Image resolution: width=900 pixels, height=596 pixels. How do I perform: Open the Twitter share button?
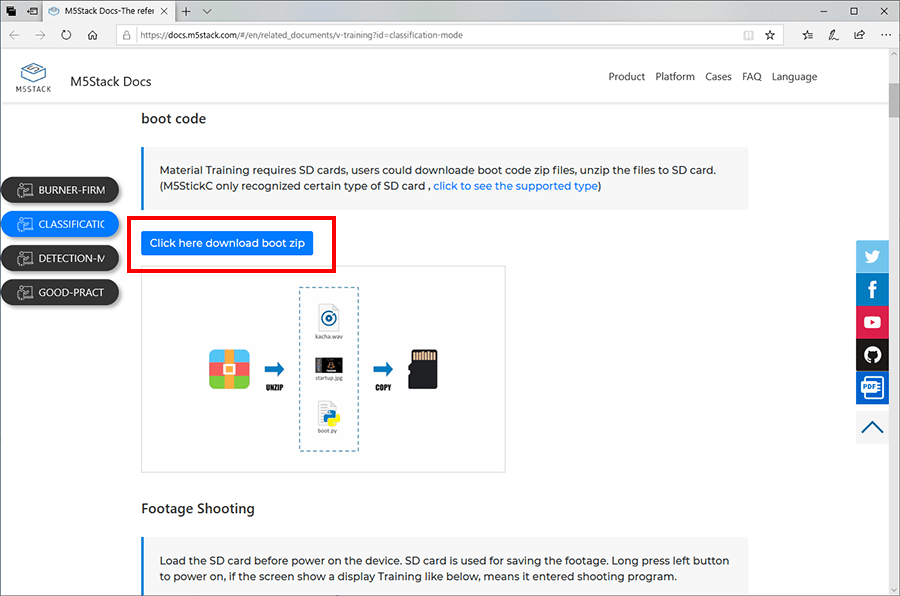tap(872, 256)
